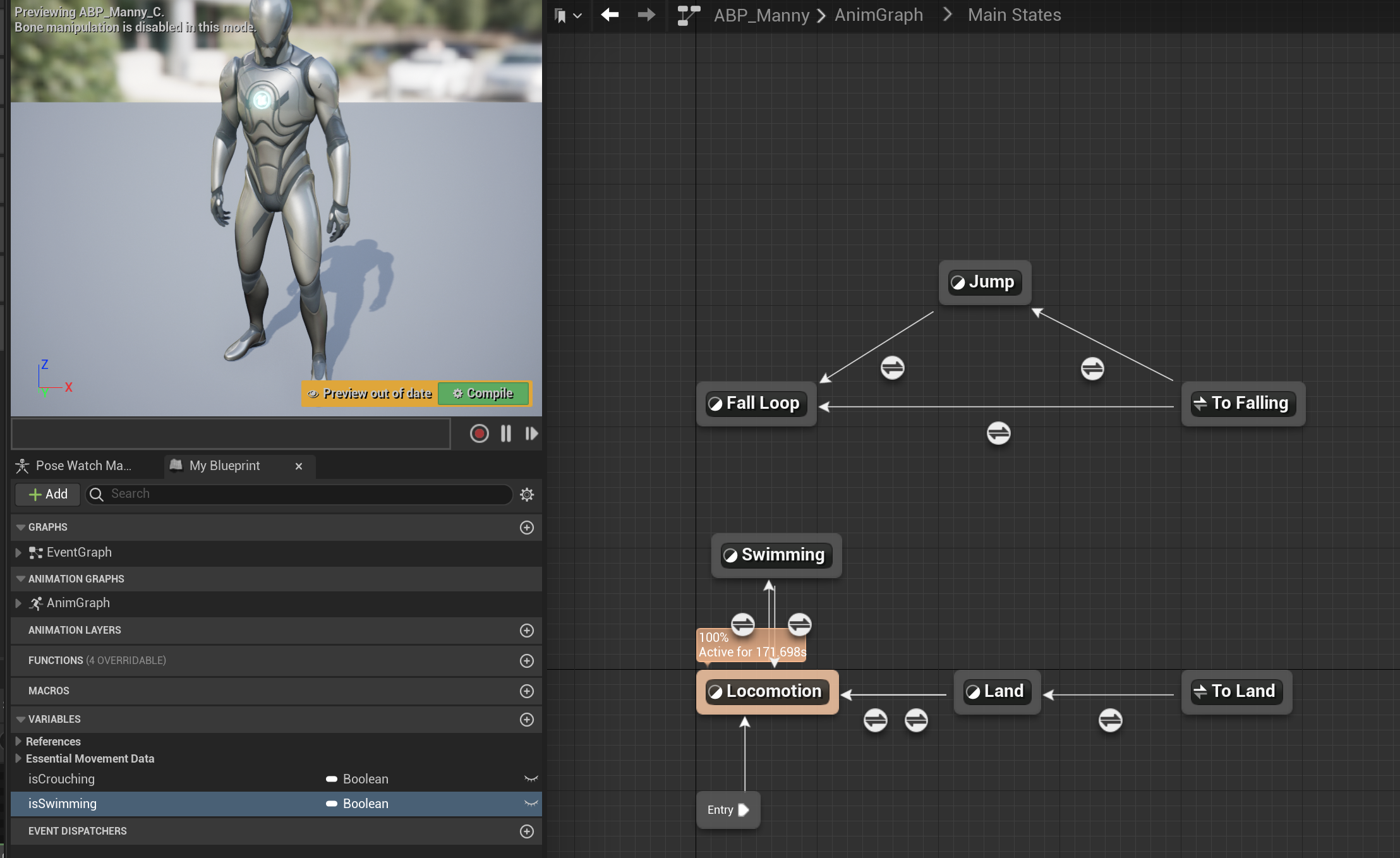Toggle isCrouching variable visibility eye

(x=531, y=779)
